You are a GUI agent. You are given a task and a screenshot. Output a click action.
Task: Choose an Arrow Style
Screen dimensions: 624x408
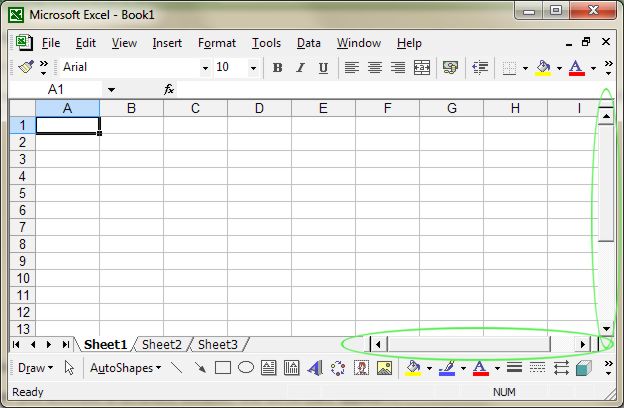click(561, 368)
